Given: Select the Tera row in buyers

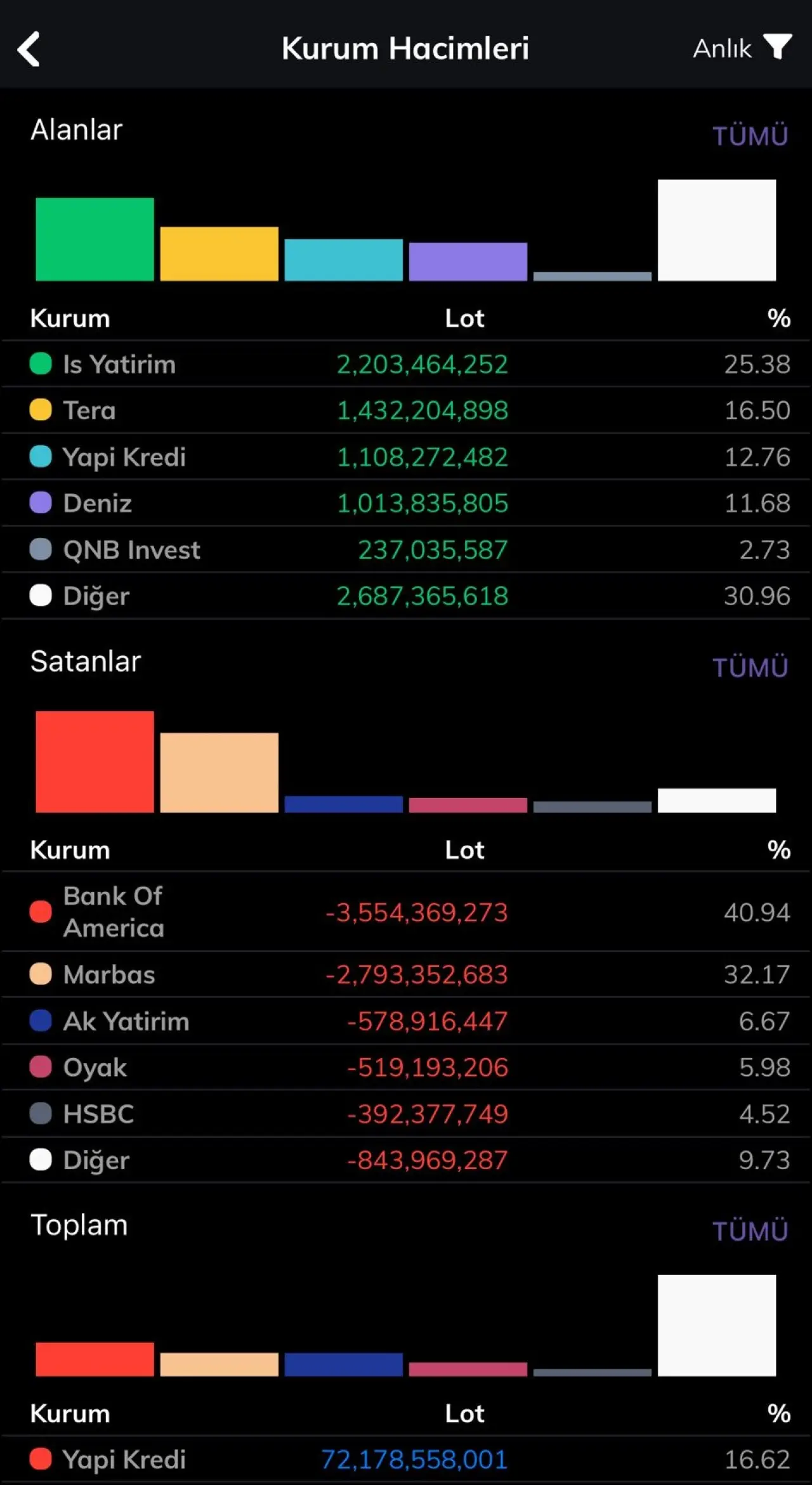Looking at the screenshot, I should click(x=406, y=410).
